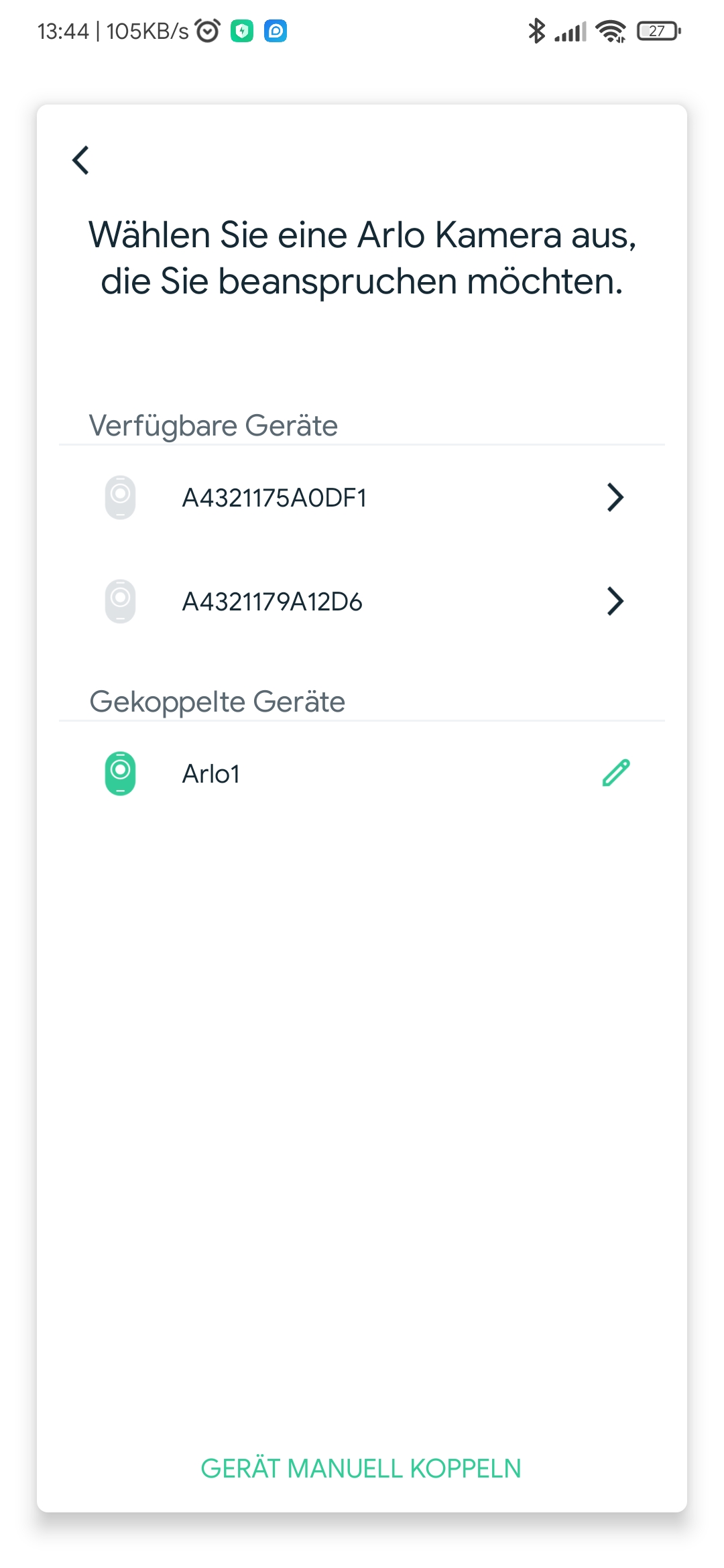The height and width of the screenshot is (1568, 724).
Task: Open chevron for device A4321175A0DF1
Action: pos(615,497)
